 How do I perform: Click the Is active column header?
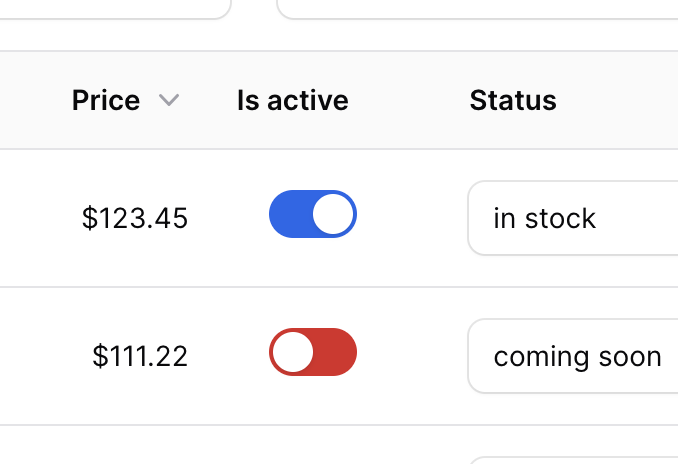pyautogui.click(x=292, y=100)
